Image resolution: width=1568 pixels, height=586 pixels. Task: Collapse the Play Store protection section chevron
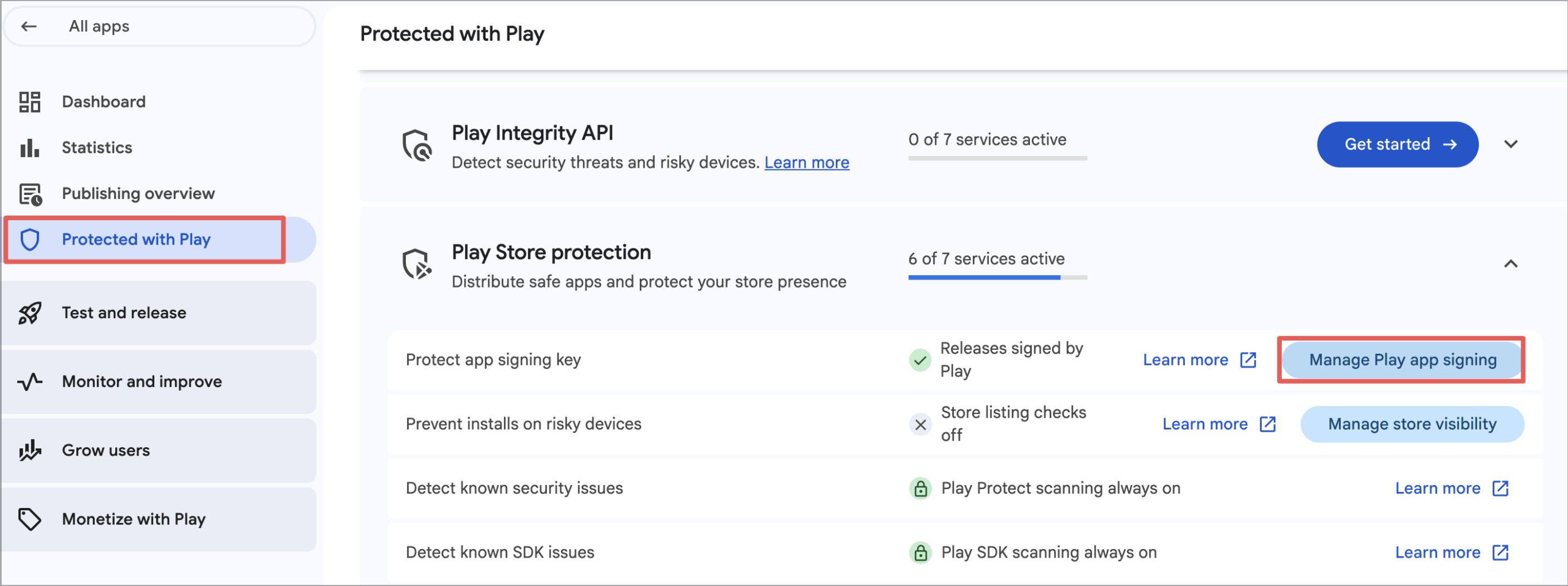(1511, 264)
